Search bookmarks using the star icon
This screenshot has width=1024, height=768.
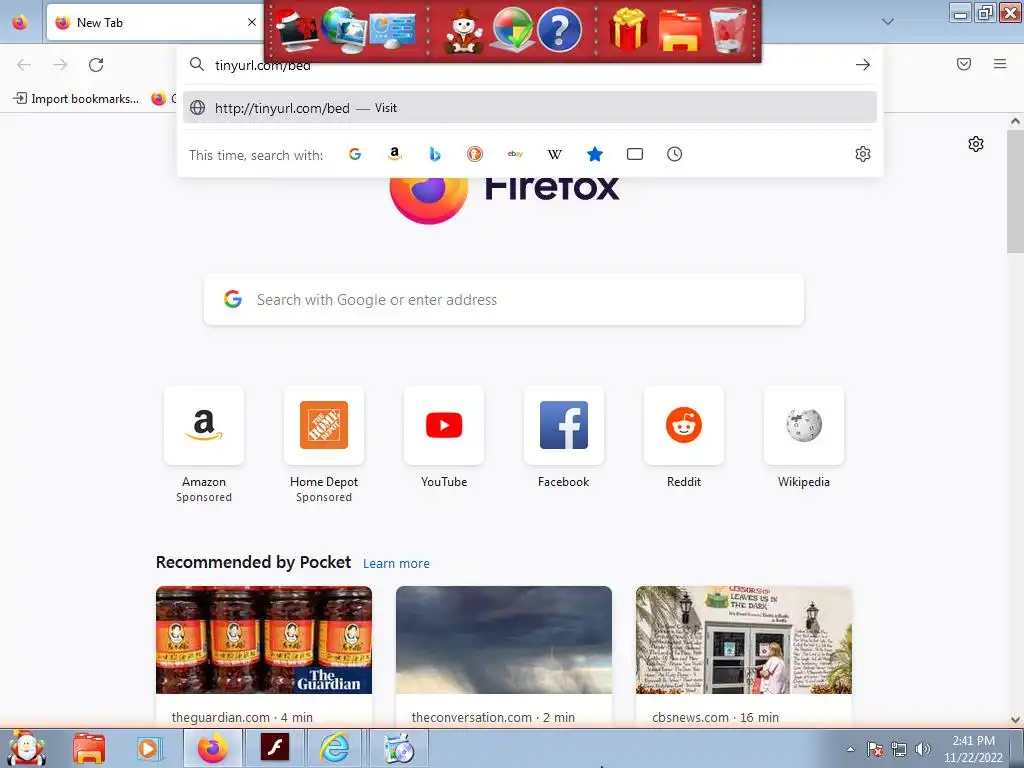click(594, 154)
